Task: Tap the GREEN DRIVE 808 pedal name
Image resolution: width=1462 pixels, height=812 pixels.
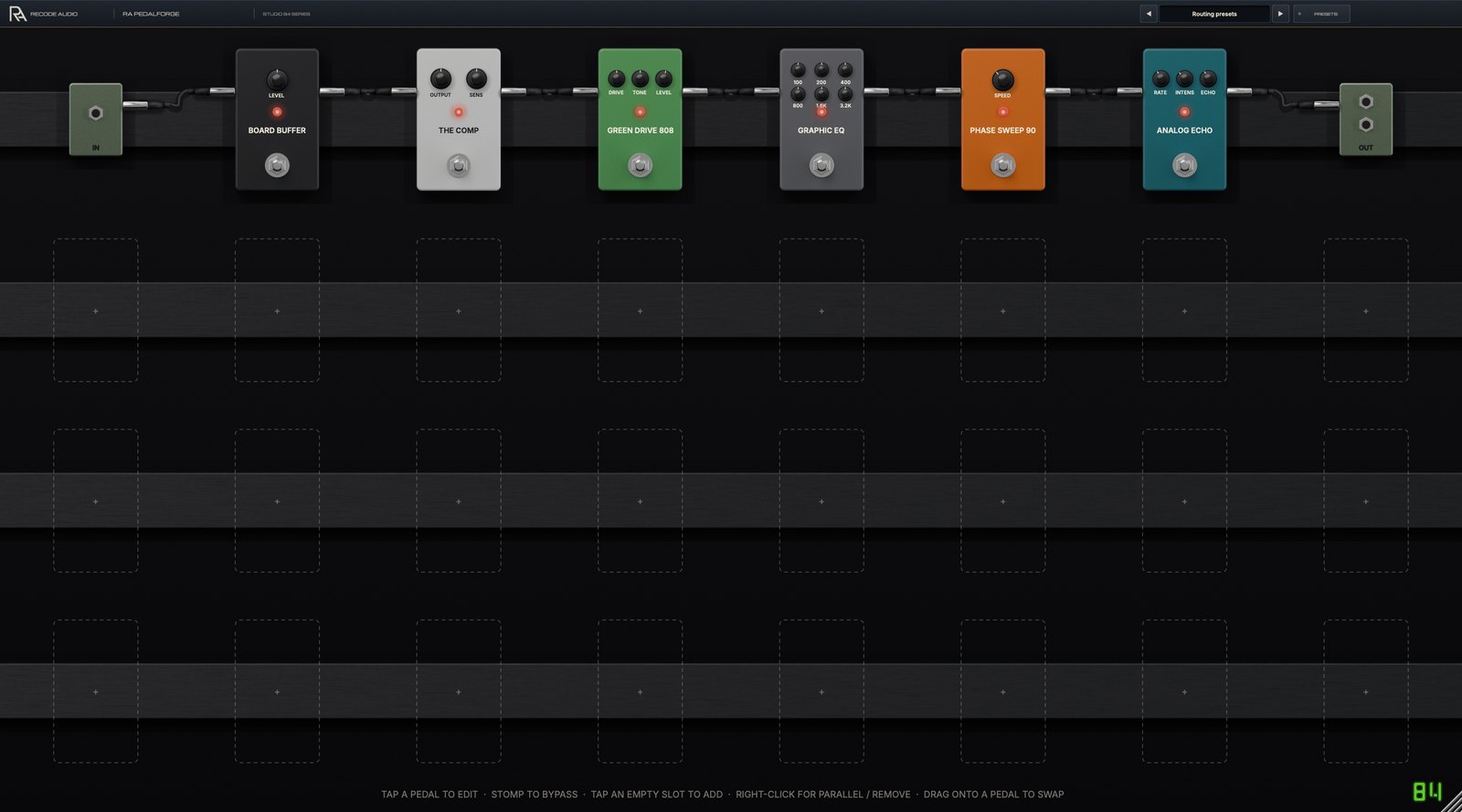Action: pyautogui.click(x=640, y=131)
